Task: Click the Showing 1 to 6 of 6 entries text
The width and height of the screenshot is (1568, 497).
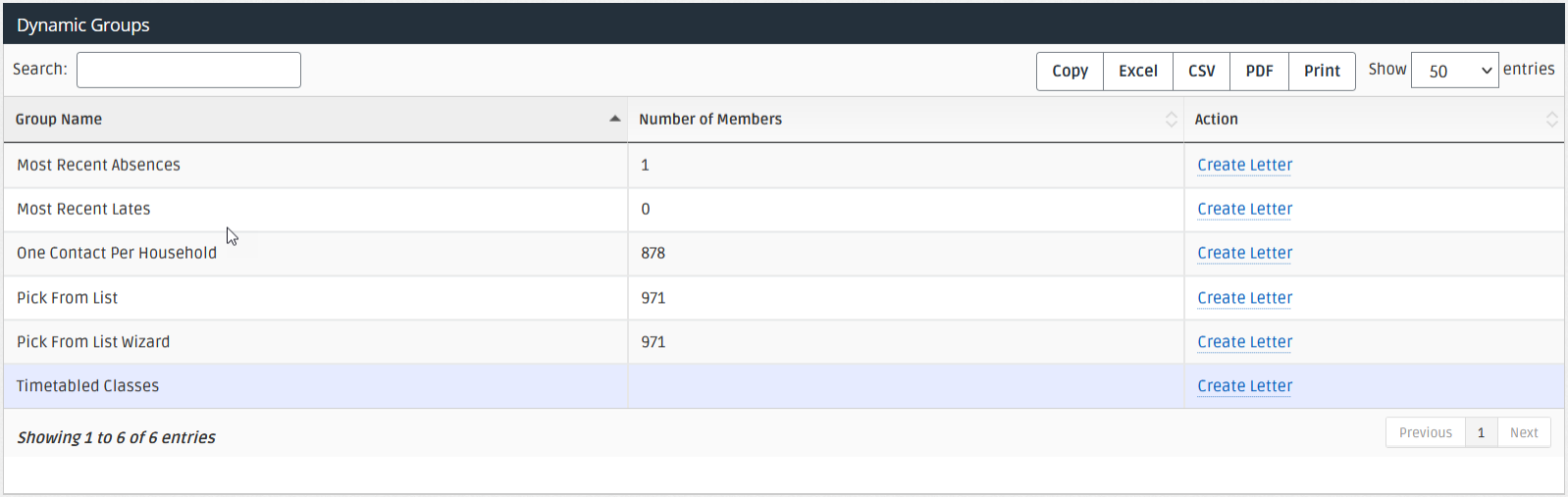Action: click(116, 437)
